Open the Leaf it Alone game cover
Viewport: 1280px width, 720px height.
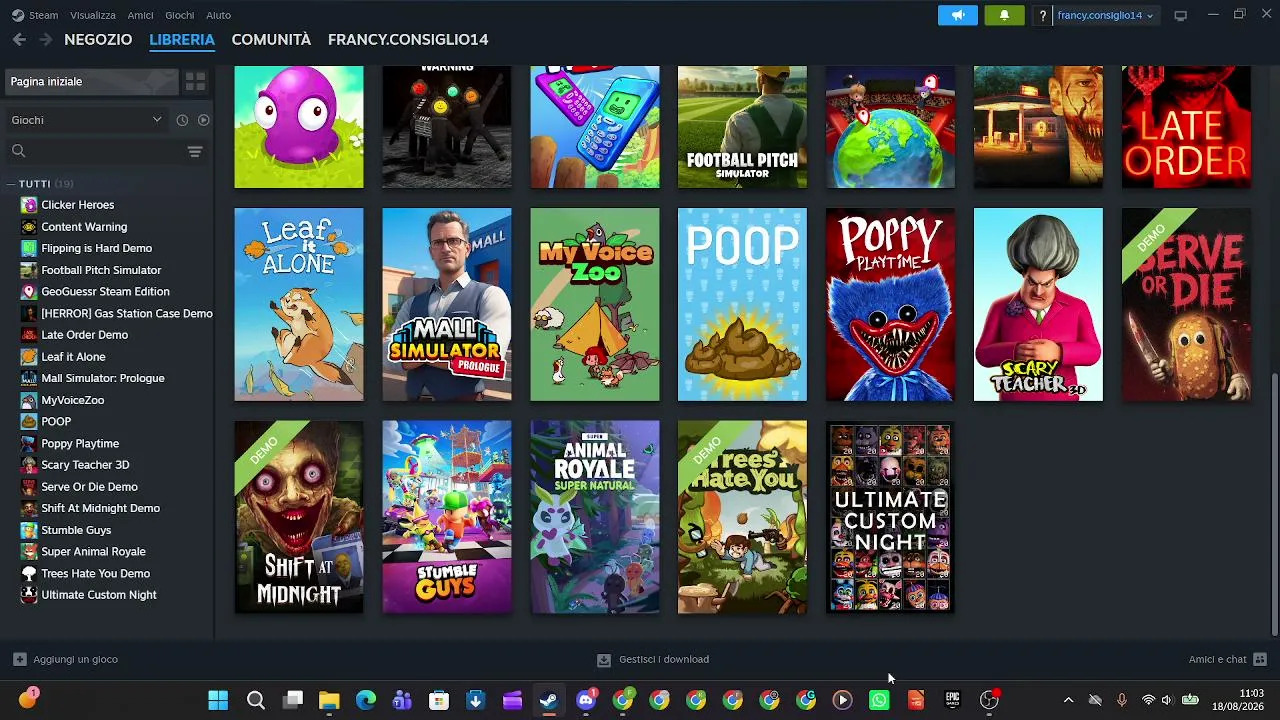click(299, 304)
